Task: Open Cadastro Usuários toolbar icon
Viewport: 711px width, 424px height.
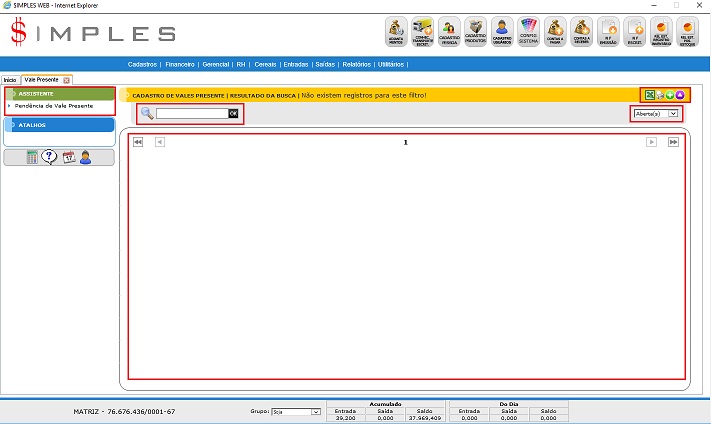Action: [502, 32]
